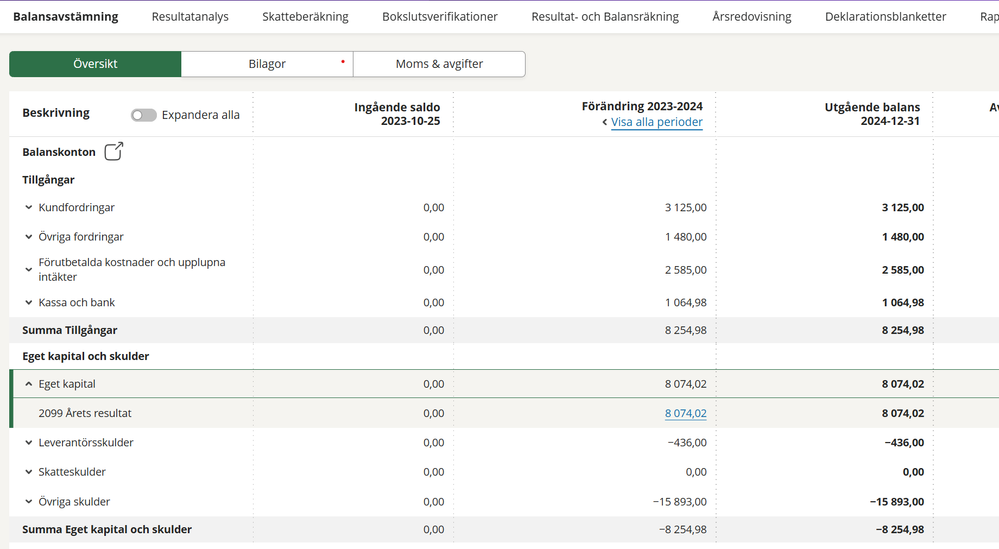Open Balanskonton external link icon
Viewport: 999px width, 549px height.
point(114,152)
